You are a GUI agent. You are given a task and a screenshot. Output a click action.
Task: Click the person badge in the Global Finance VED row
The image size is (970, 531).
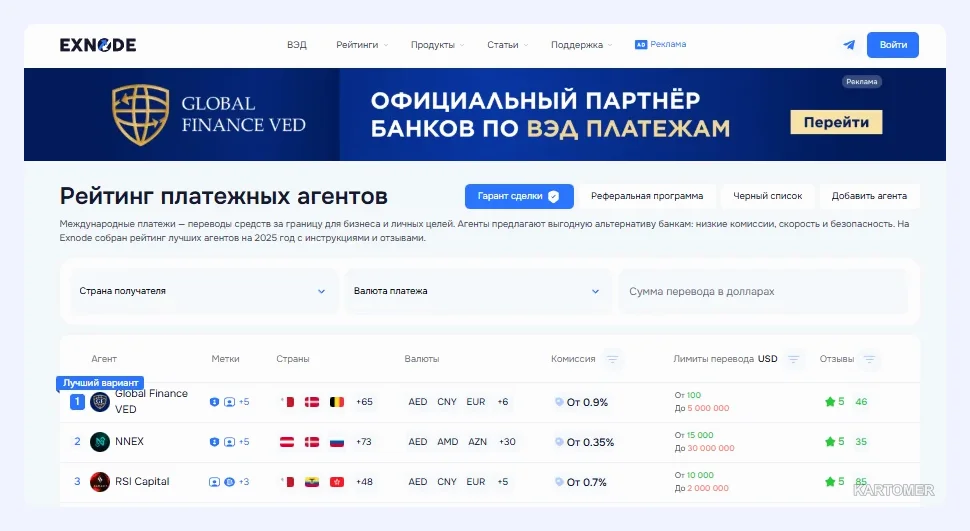coord(229,402)
